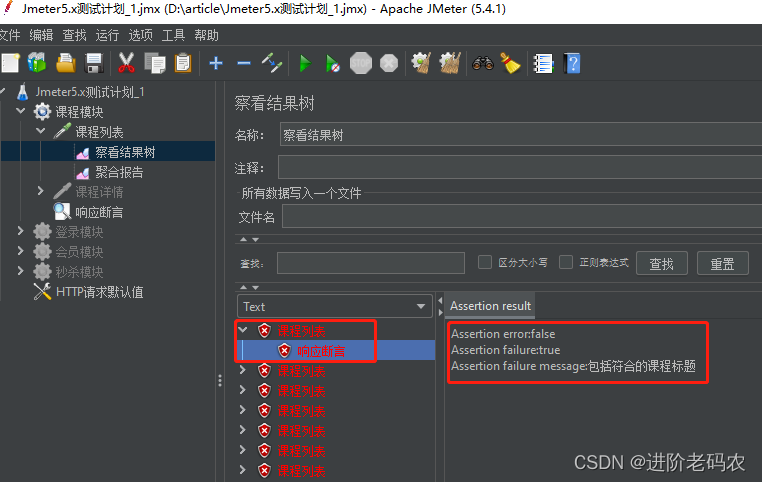This screenshot has width=762, height=482.
Task: Open the 选项 menu
Action: 140,35
